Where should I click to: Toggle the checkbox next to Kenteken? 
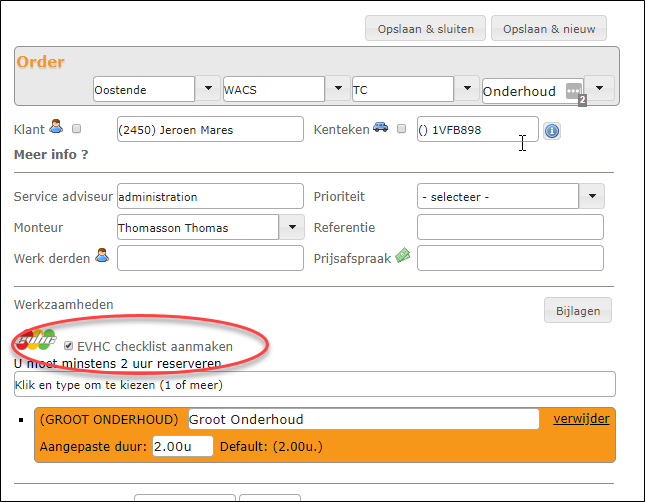[401, 129]
